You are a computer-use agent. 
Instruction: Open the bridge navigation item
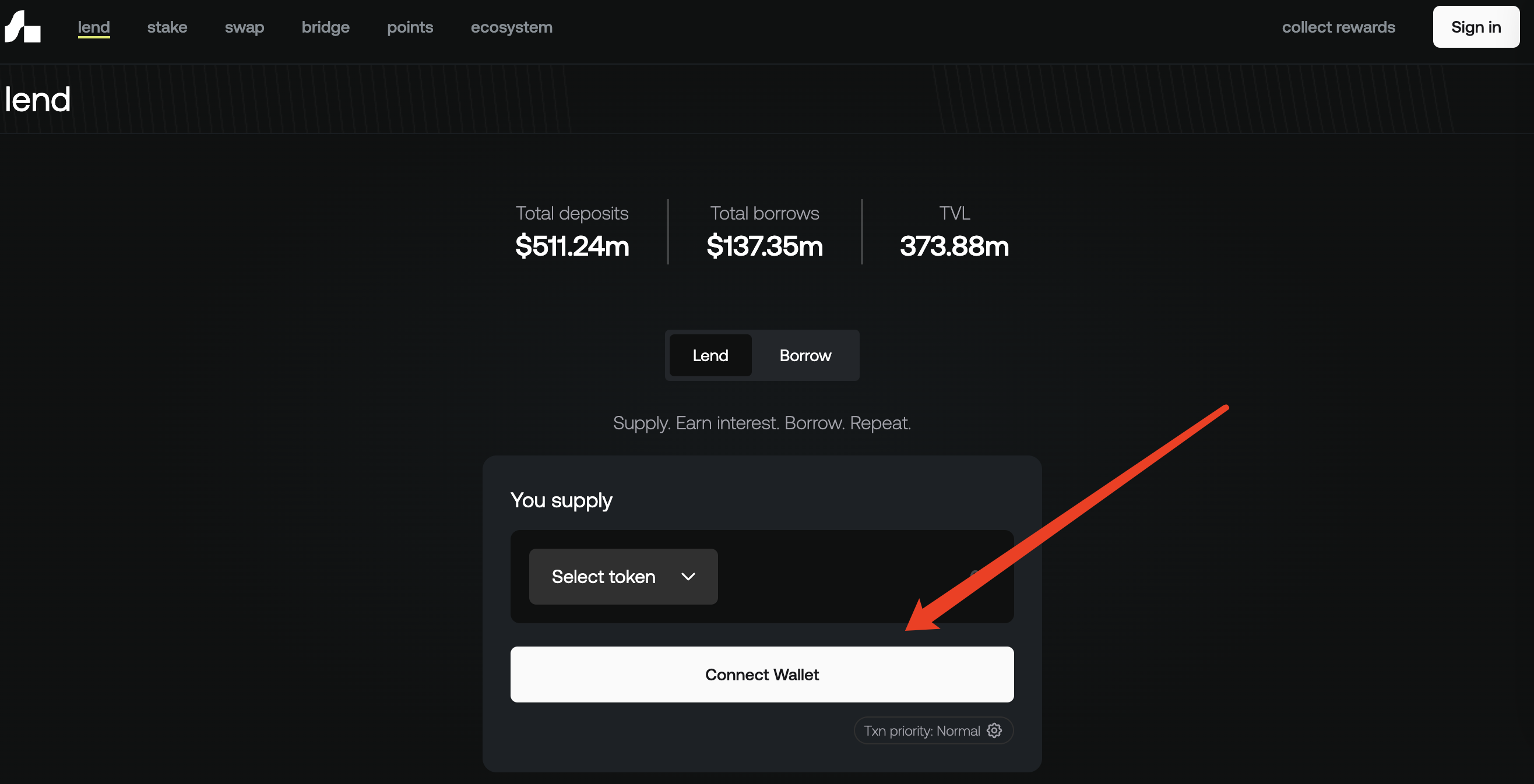tap(325, 27)
